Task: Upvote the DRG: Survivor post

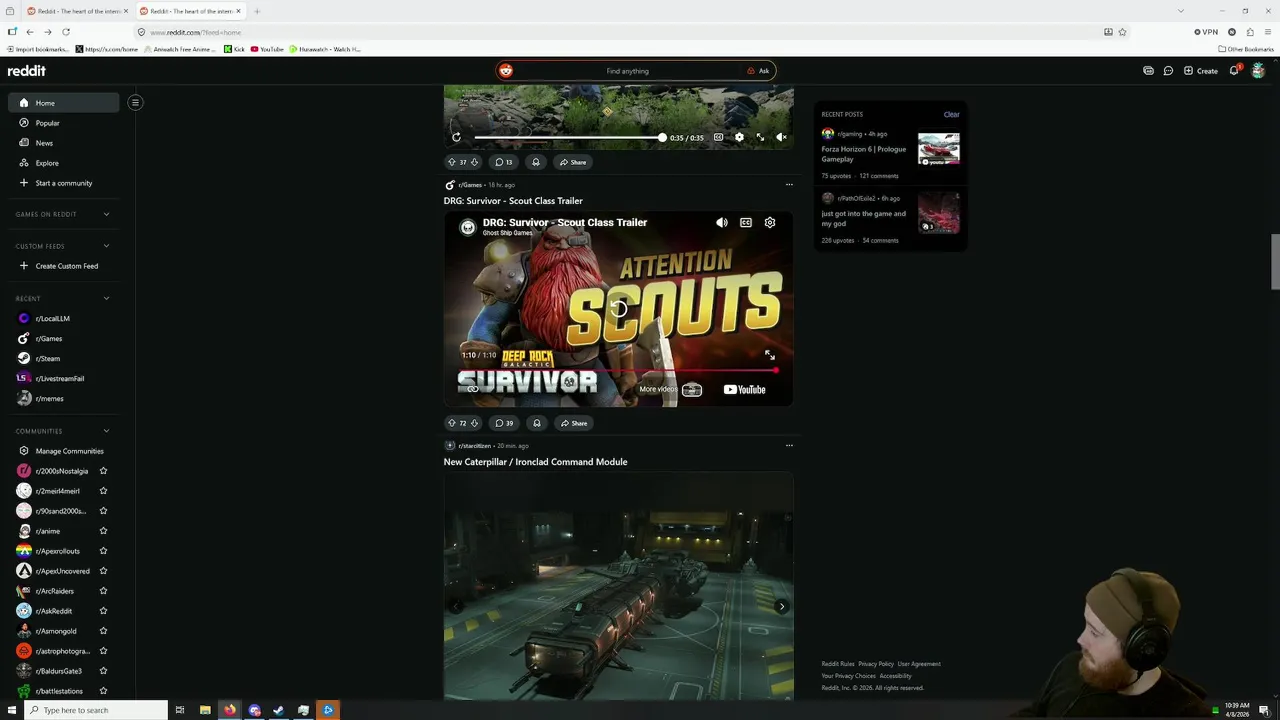Action: click(452, 423)
